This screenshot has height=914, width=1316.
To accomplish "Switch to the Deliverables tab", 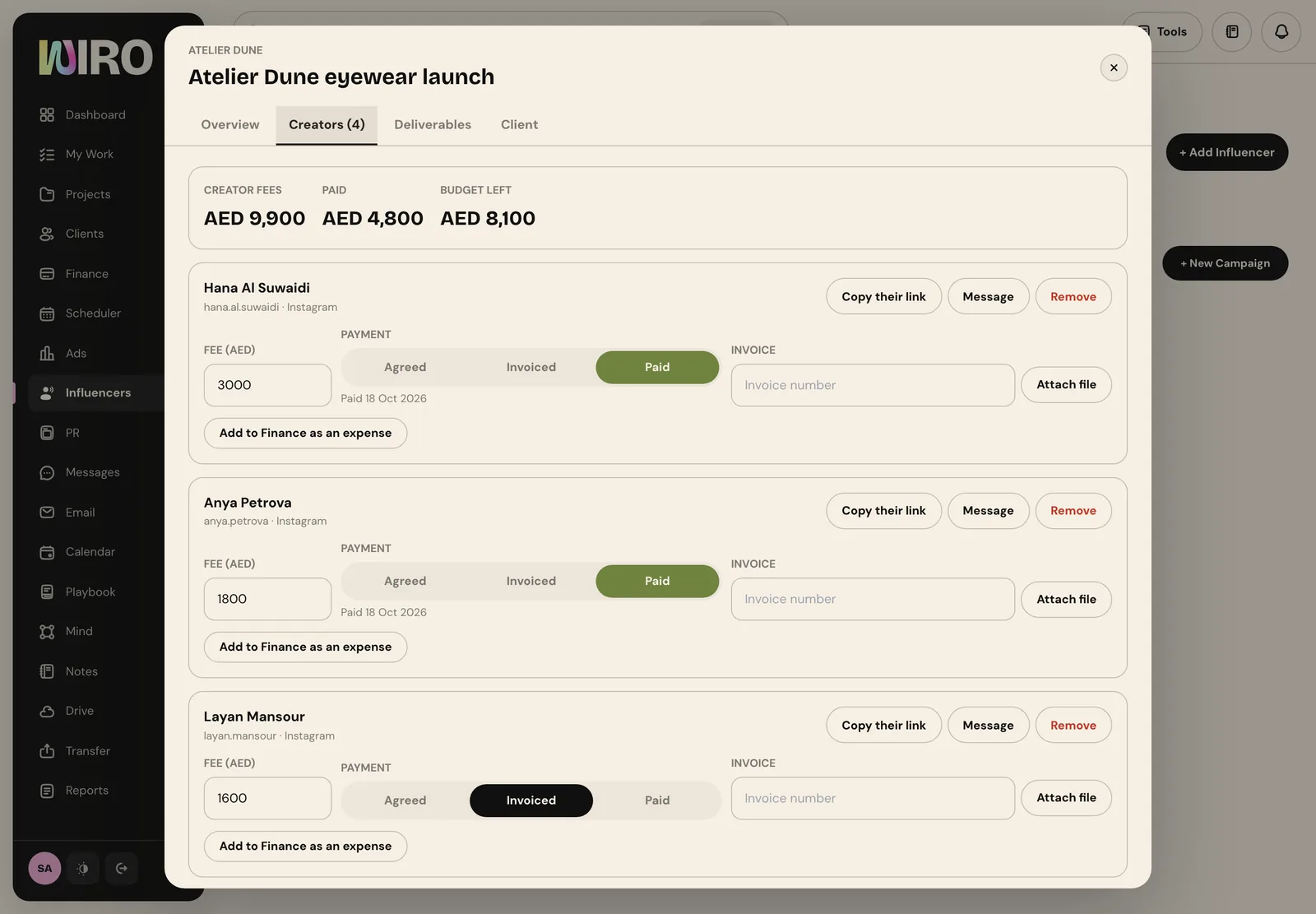I will click(433, 125).
